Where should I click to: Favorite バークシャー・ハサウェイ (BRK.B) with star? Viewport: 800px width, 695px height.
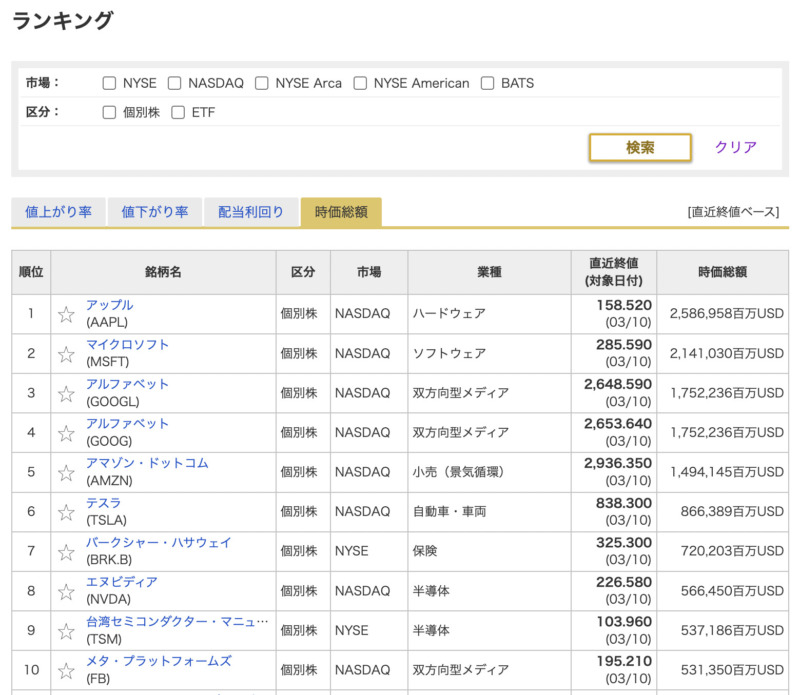(66, 552)
